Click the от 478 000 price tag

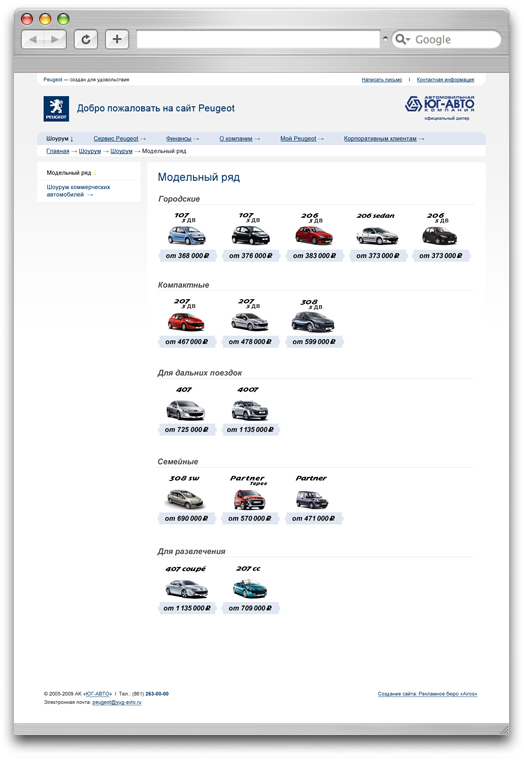[x=250, y=342]
